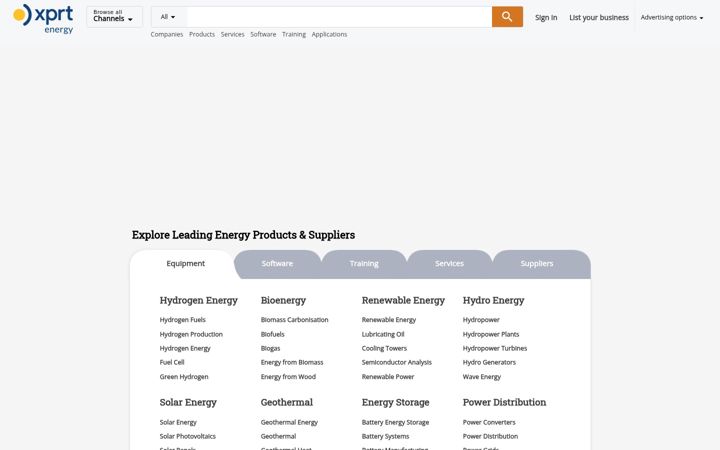Click the Hydropower Plants link

pyautogui.click(x=491, y=334)
